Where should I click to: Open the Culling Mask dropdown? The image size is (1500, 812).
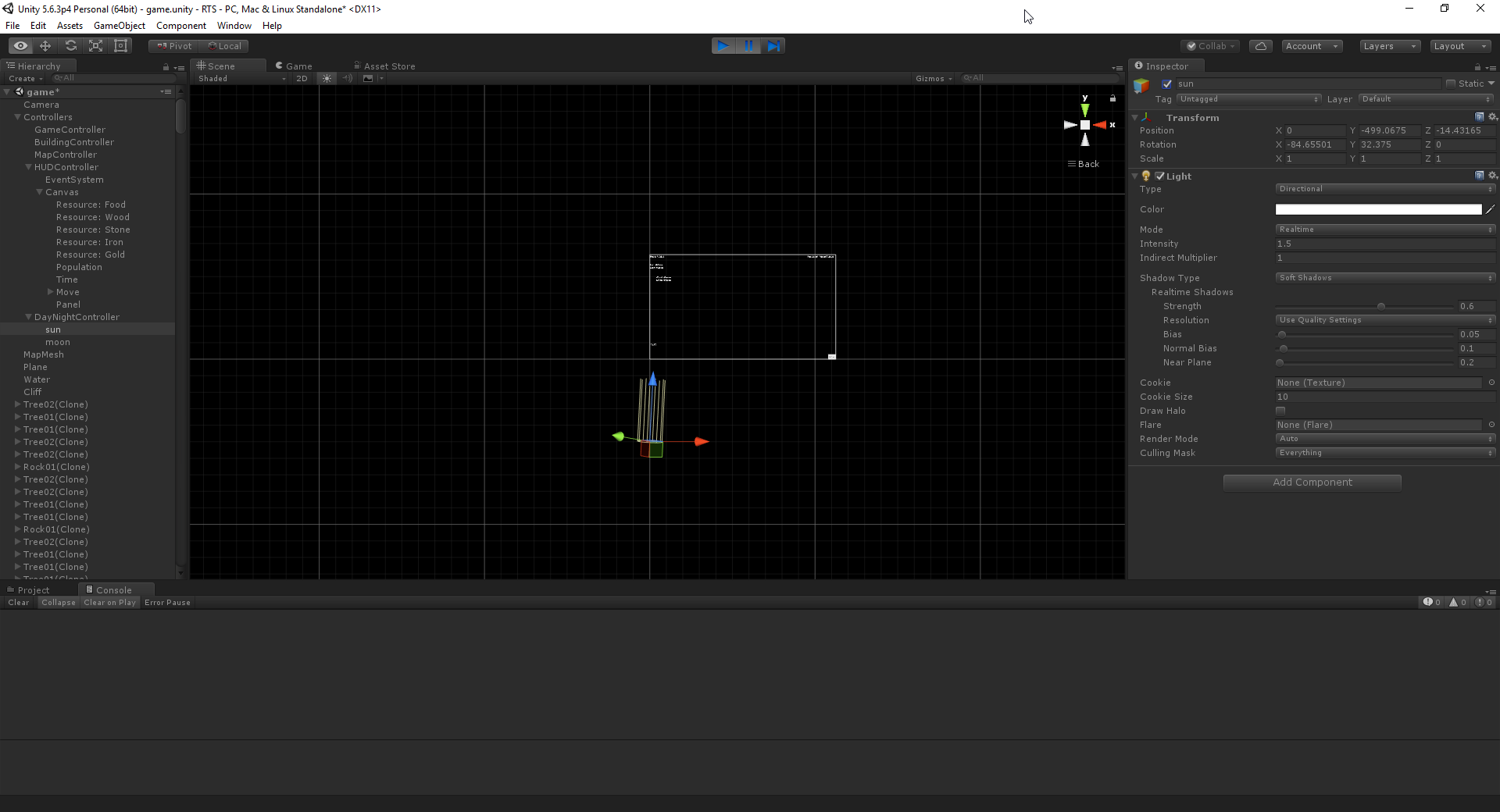pos(1386,453)
